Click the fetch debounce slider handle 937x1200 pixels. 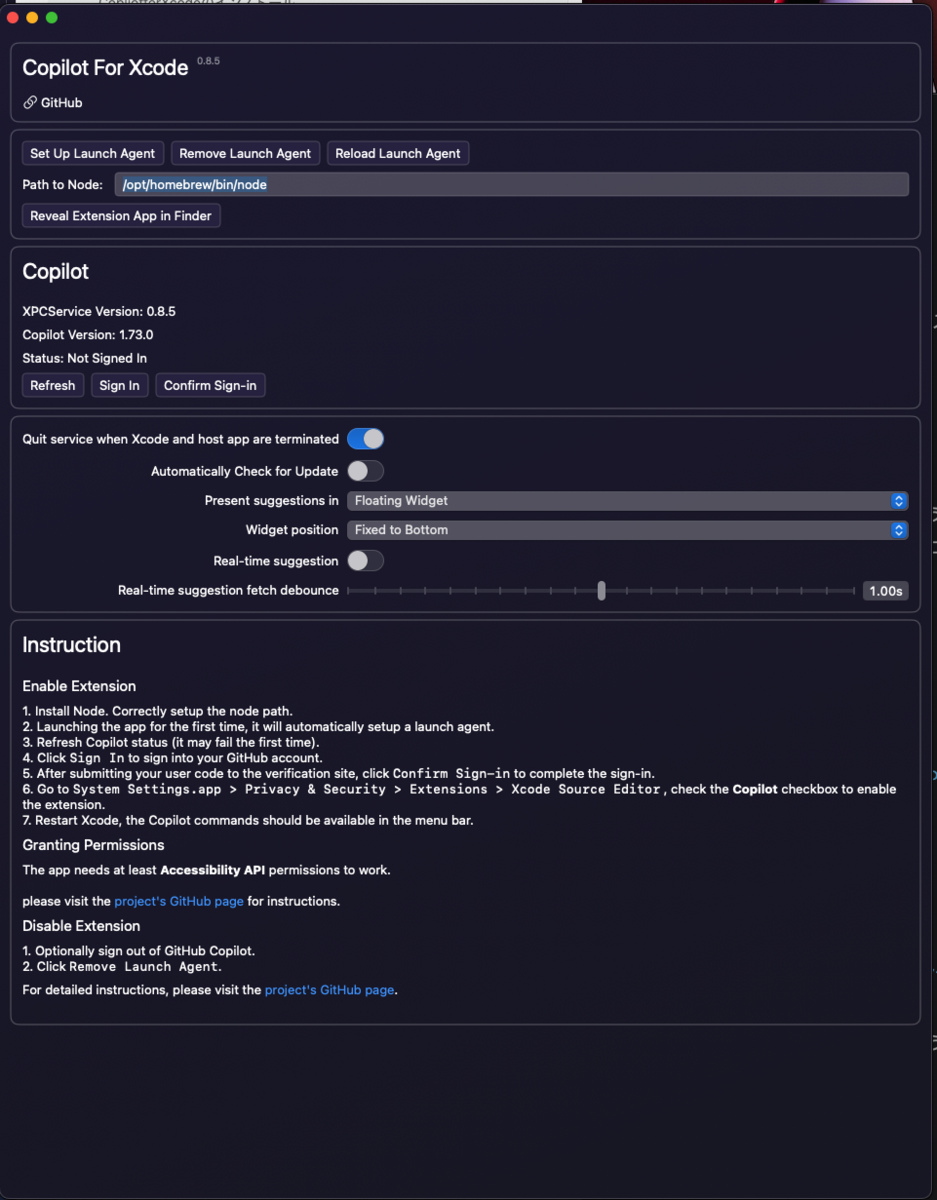point(601,590)
